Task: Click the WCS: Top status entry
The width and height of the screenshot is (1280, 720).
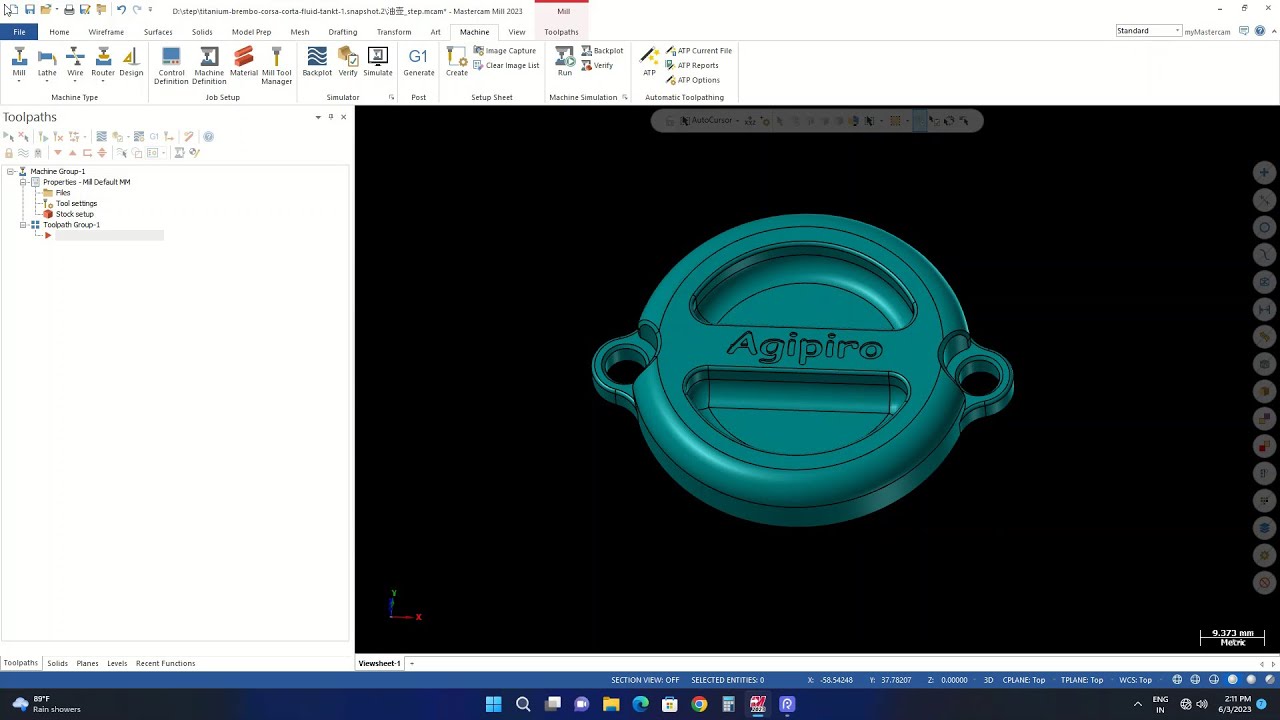Action: pos(1135,680)
